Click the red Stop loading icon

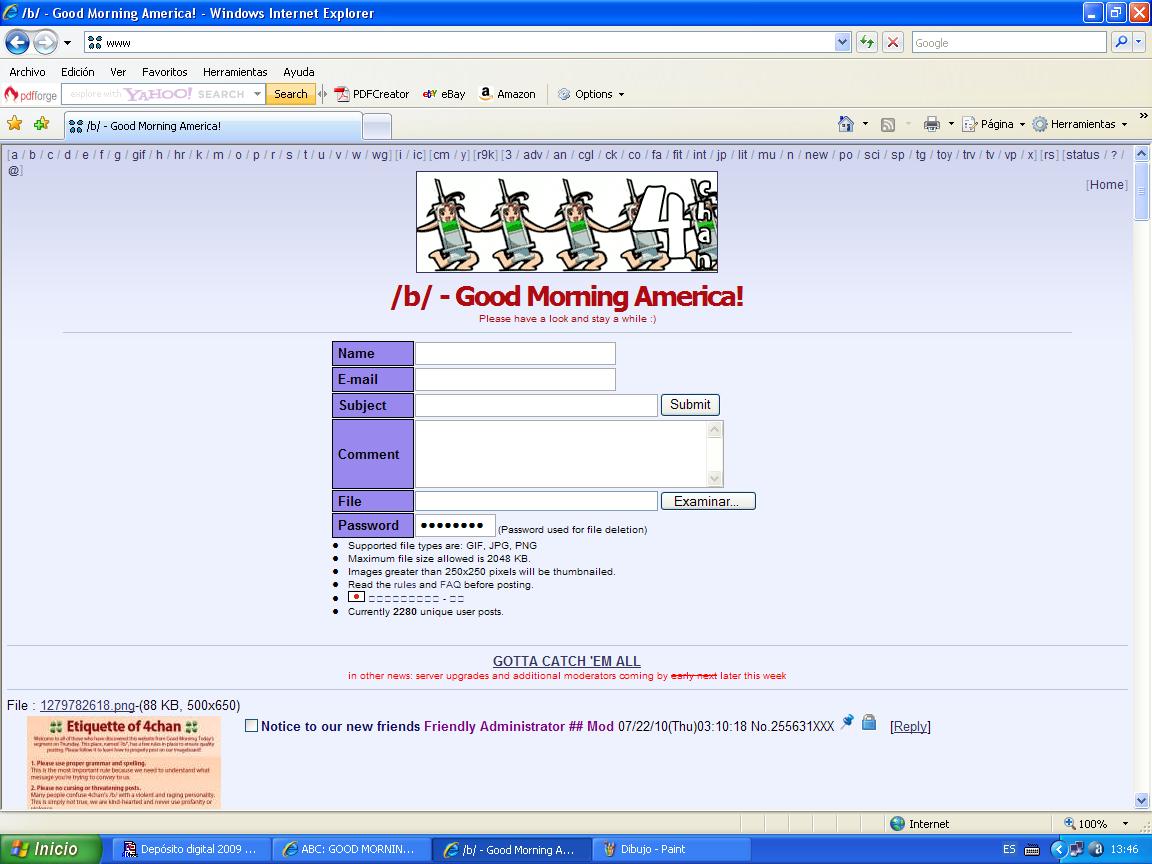coord(893,43)
